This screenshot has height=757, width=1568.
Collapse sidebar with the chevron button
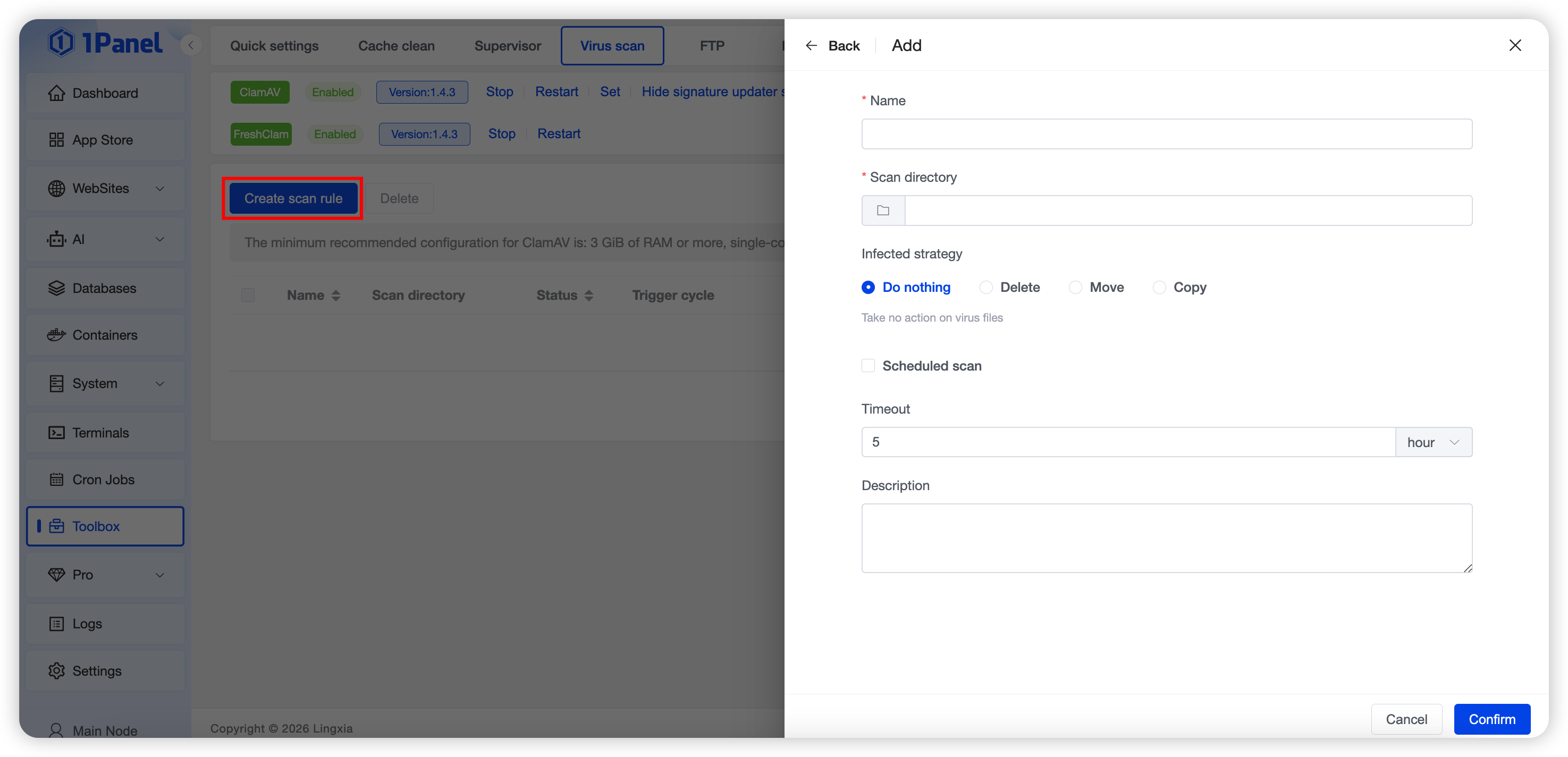point(191,45)
